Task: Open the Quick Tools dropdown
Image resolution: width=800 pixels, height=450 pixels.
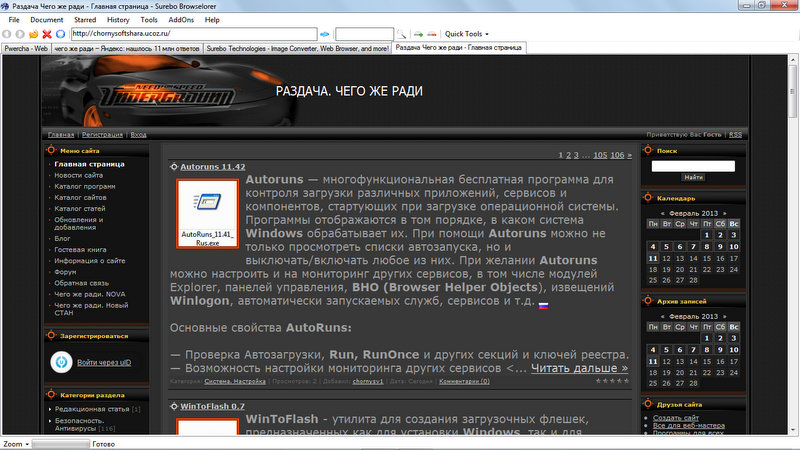Action: click(x=466, y=34)
